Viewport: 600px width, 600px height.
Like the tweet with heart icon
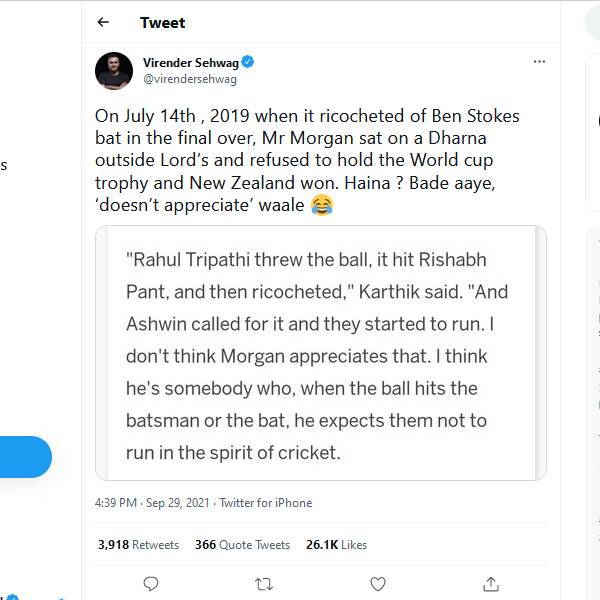coord(378,583)
